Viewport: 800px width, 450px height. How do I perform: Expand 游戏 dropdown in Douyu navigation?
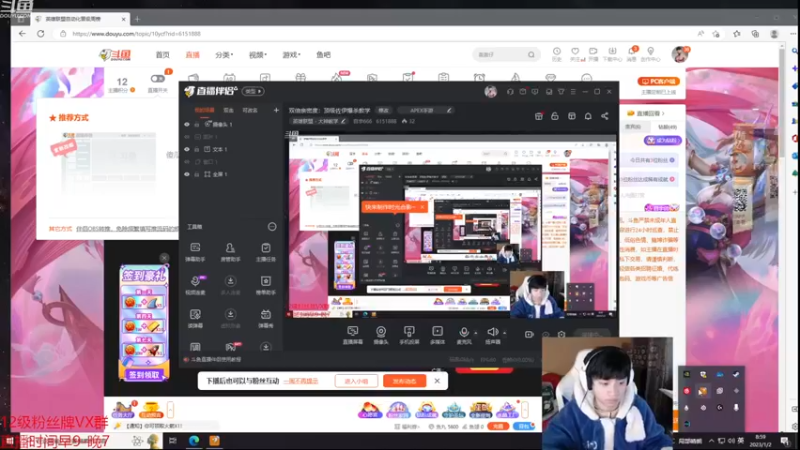291,55
